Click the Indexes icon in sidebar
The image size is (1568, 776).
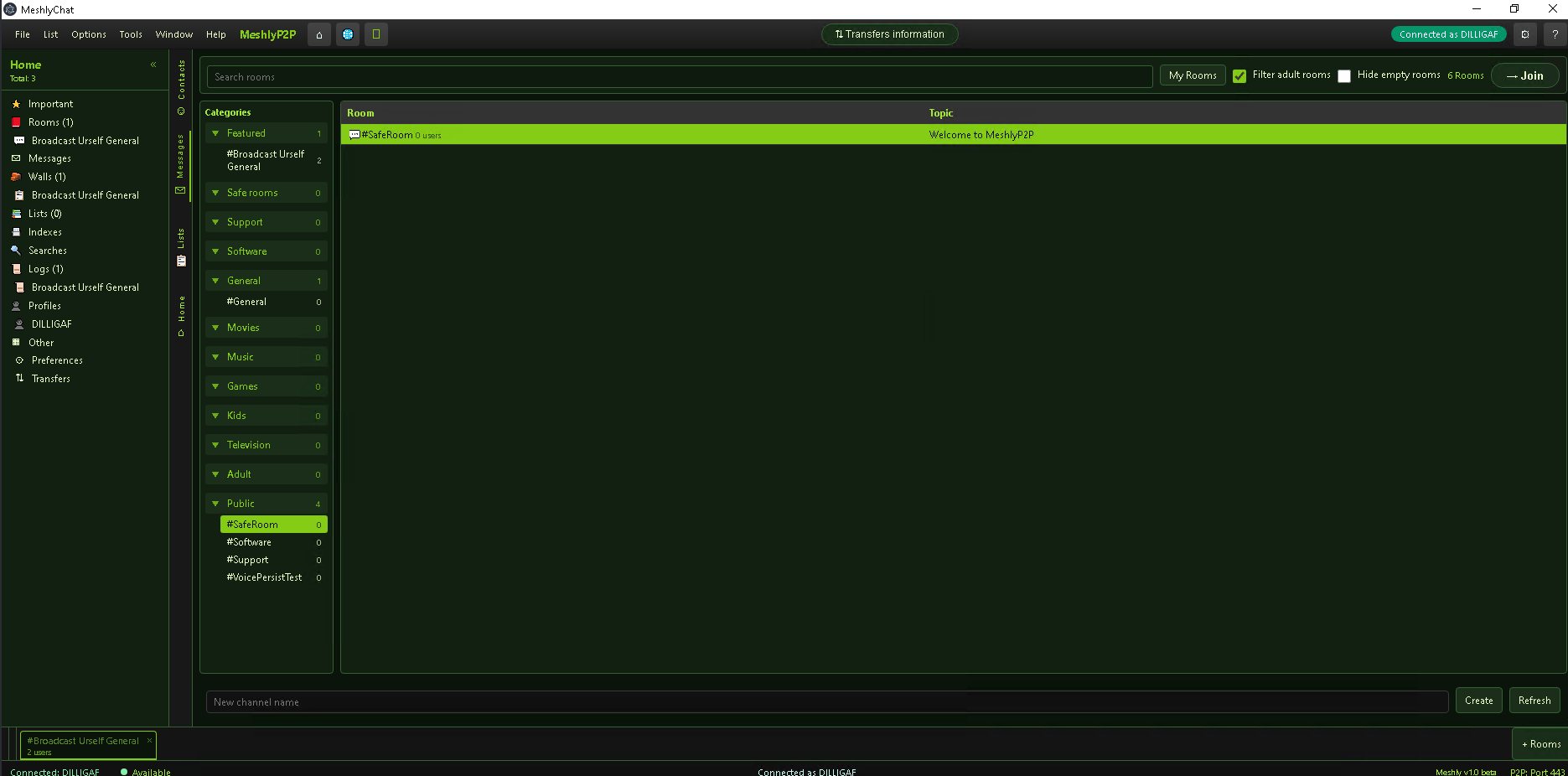[x=16, y=232]
